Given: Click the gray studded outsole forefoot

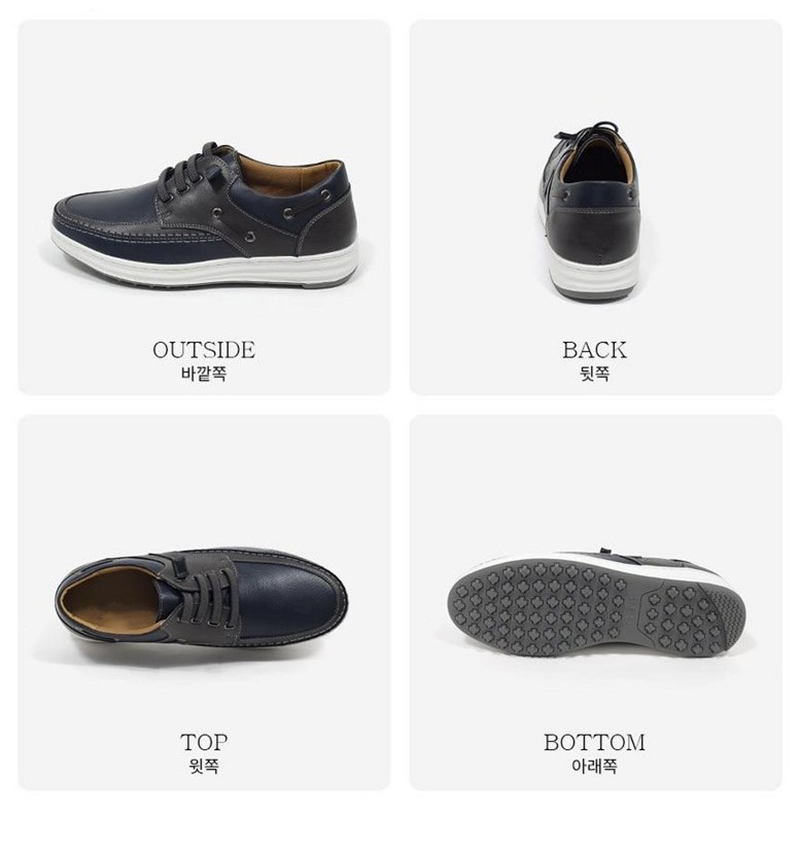Looking at the screenshot, I should pyautogui.click(x=540, y=608).
